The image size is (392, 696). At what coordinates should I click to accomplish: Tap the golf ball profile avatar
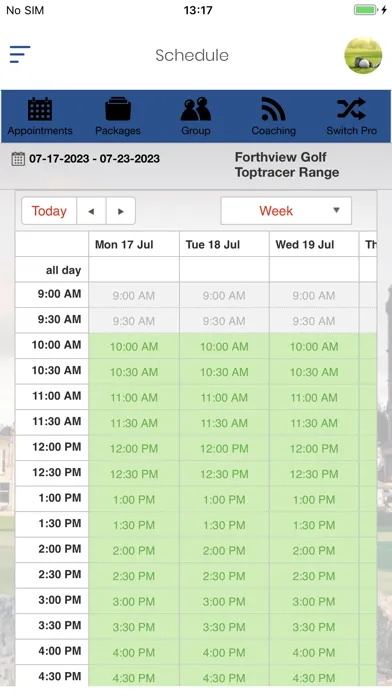[363, 55]
